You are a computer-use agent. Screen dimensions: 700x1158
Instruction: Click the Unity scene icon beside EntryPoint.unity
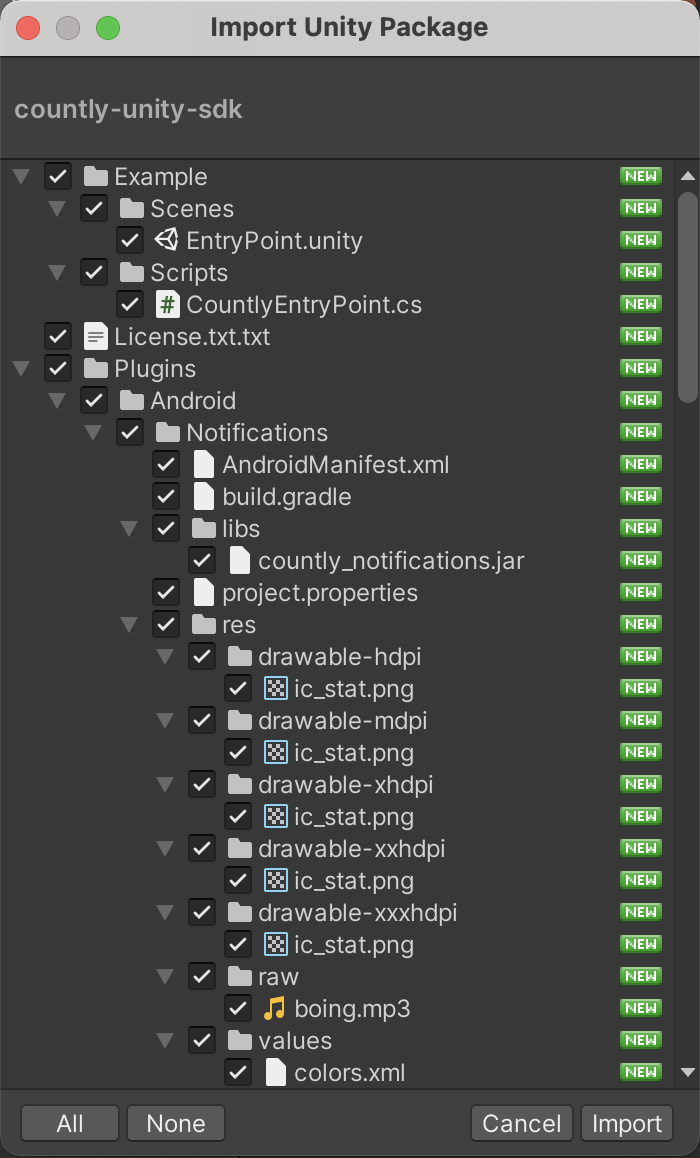click(168, 240)
